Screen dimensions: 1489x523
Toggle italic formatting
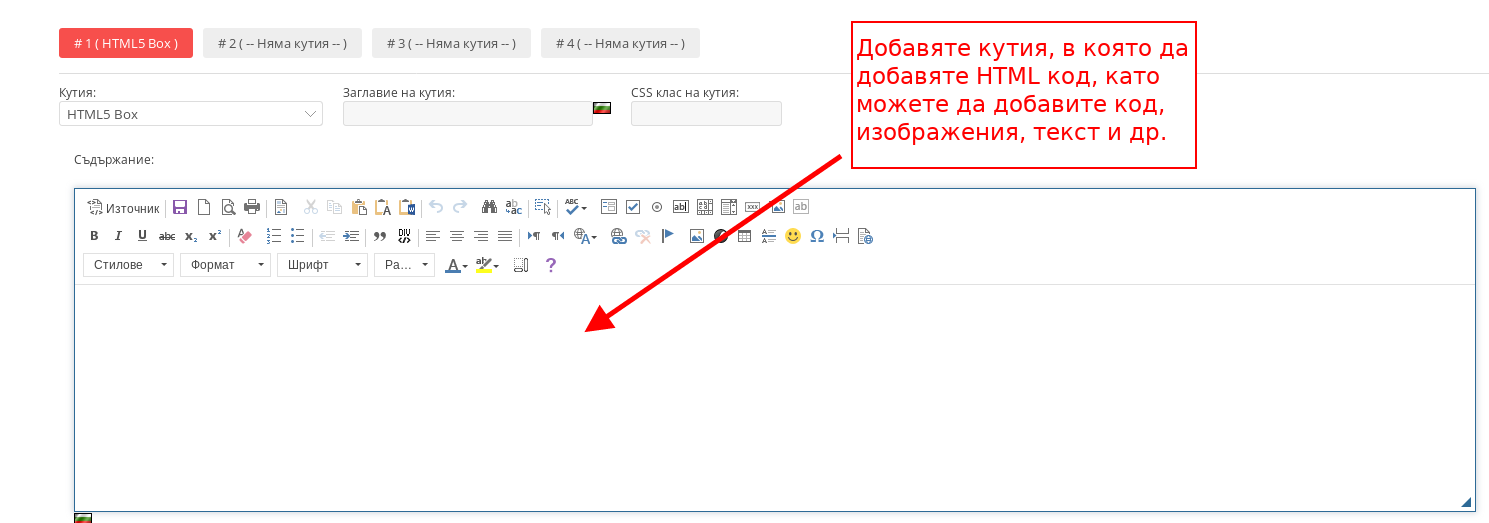click(x=118, y=236)
